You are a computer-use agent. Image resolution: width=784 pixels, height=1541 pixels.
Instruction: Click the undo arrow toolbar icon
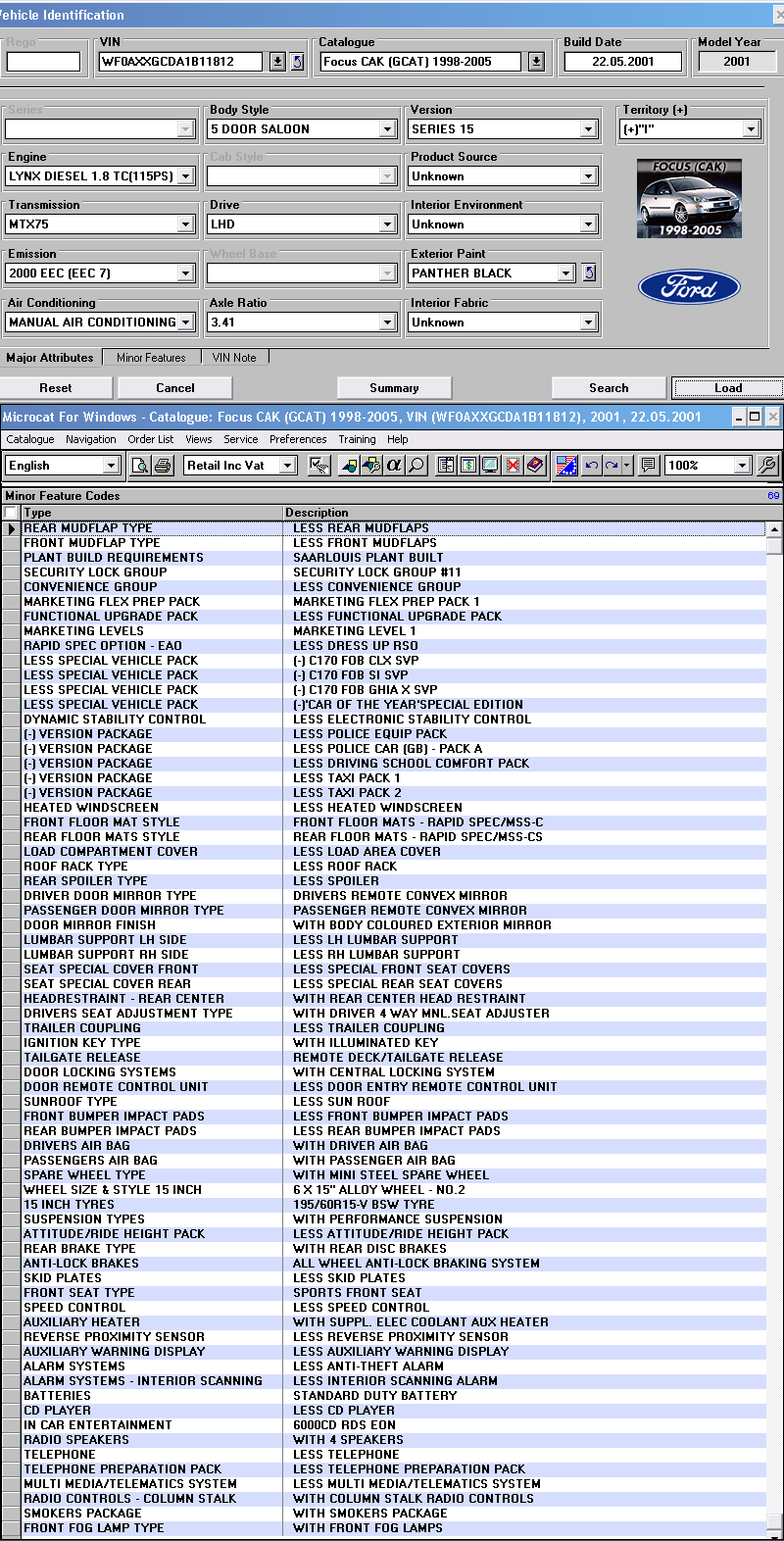(591, 466)
